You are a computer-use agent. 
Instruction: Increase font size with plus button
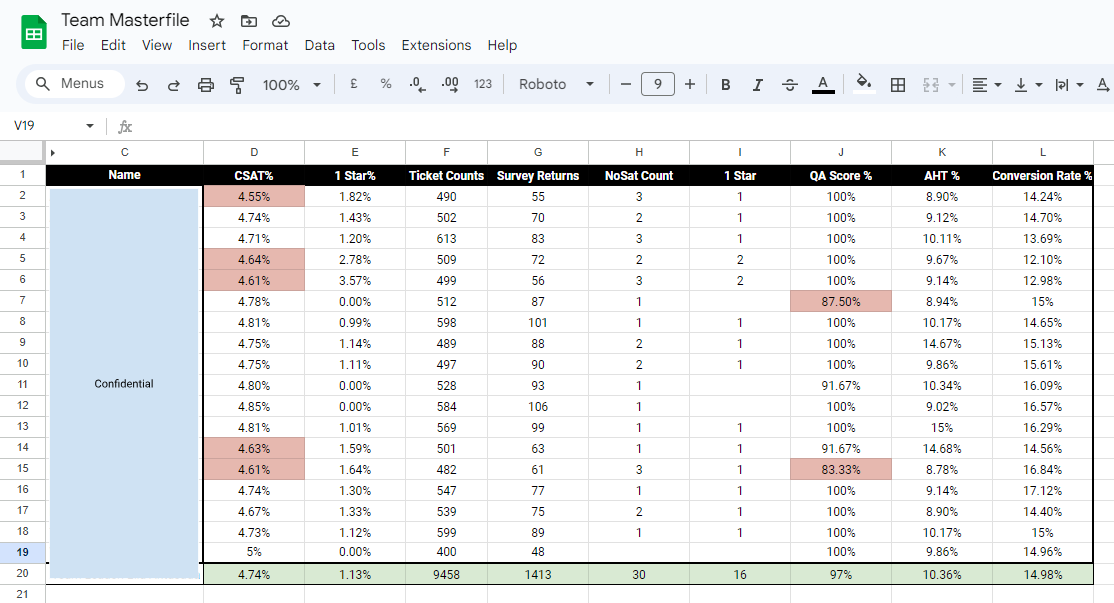click(690, 84)
